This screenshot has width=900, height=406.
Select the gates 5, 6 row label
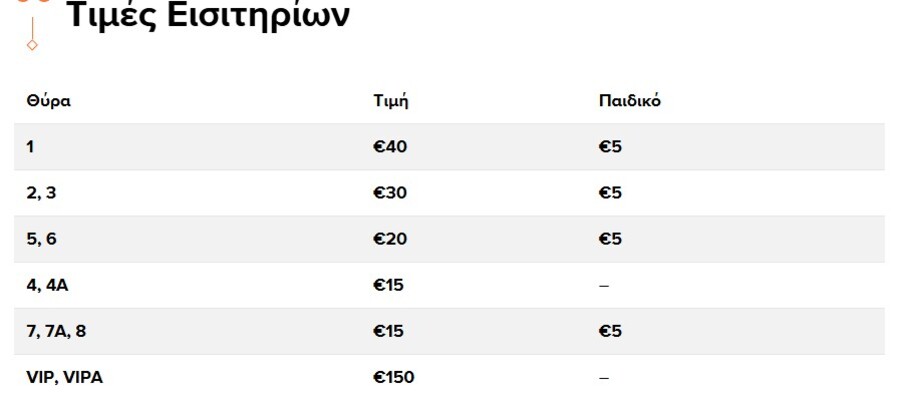41,239
